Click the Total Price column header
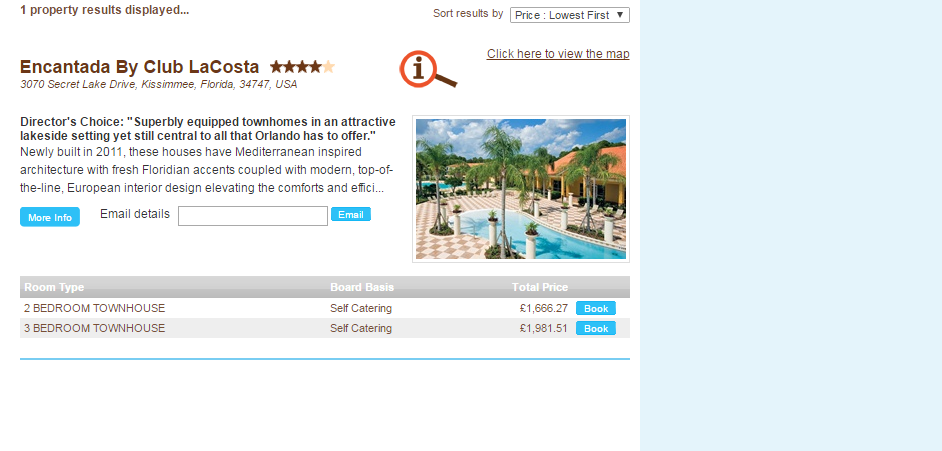This screenshot has height=451, width=942. (x=540, y=287)
